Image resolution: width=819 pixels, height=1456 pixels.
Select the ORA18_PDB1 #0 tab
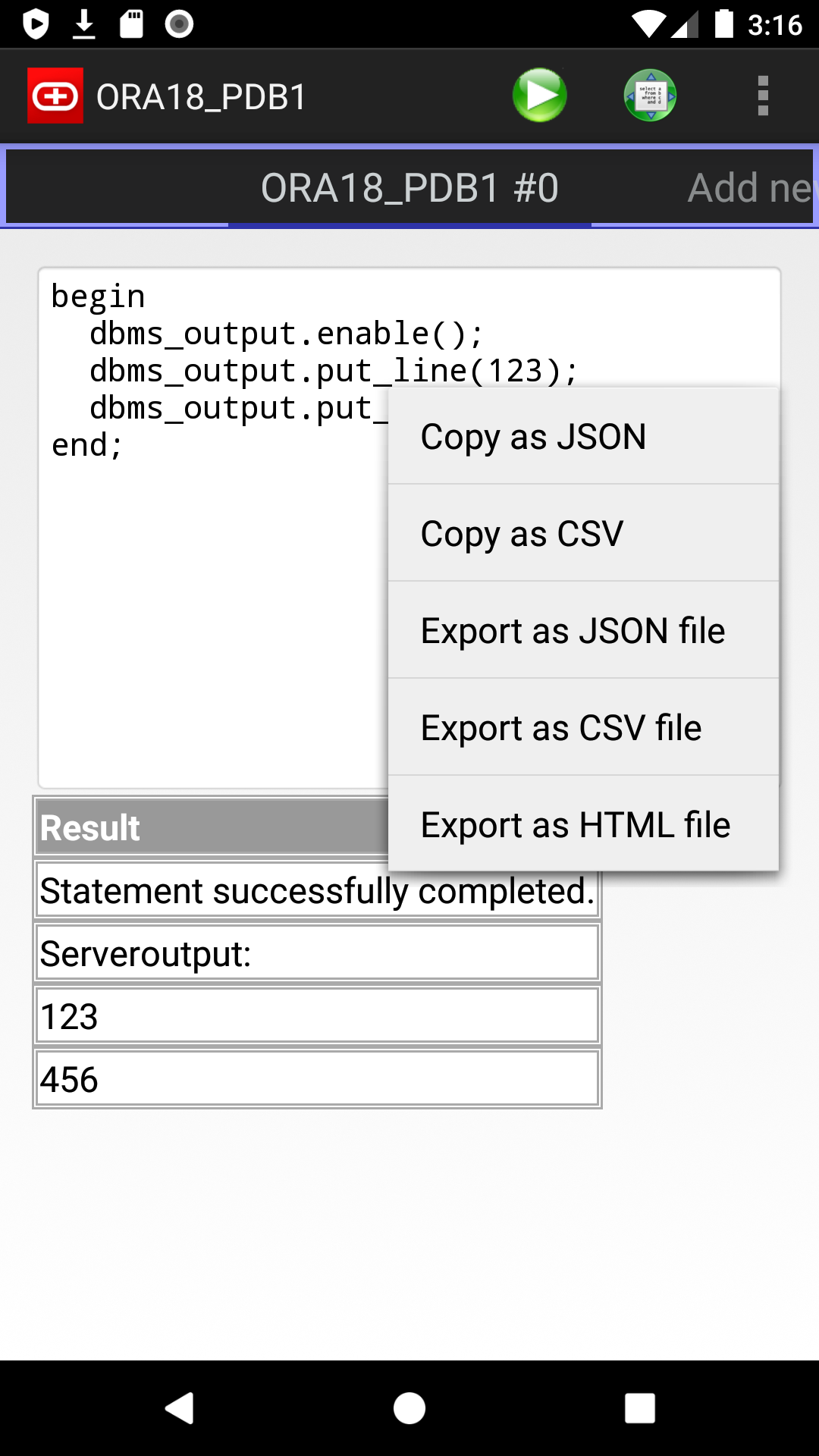tap(409, 187)
